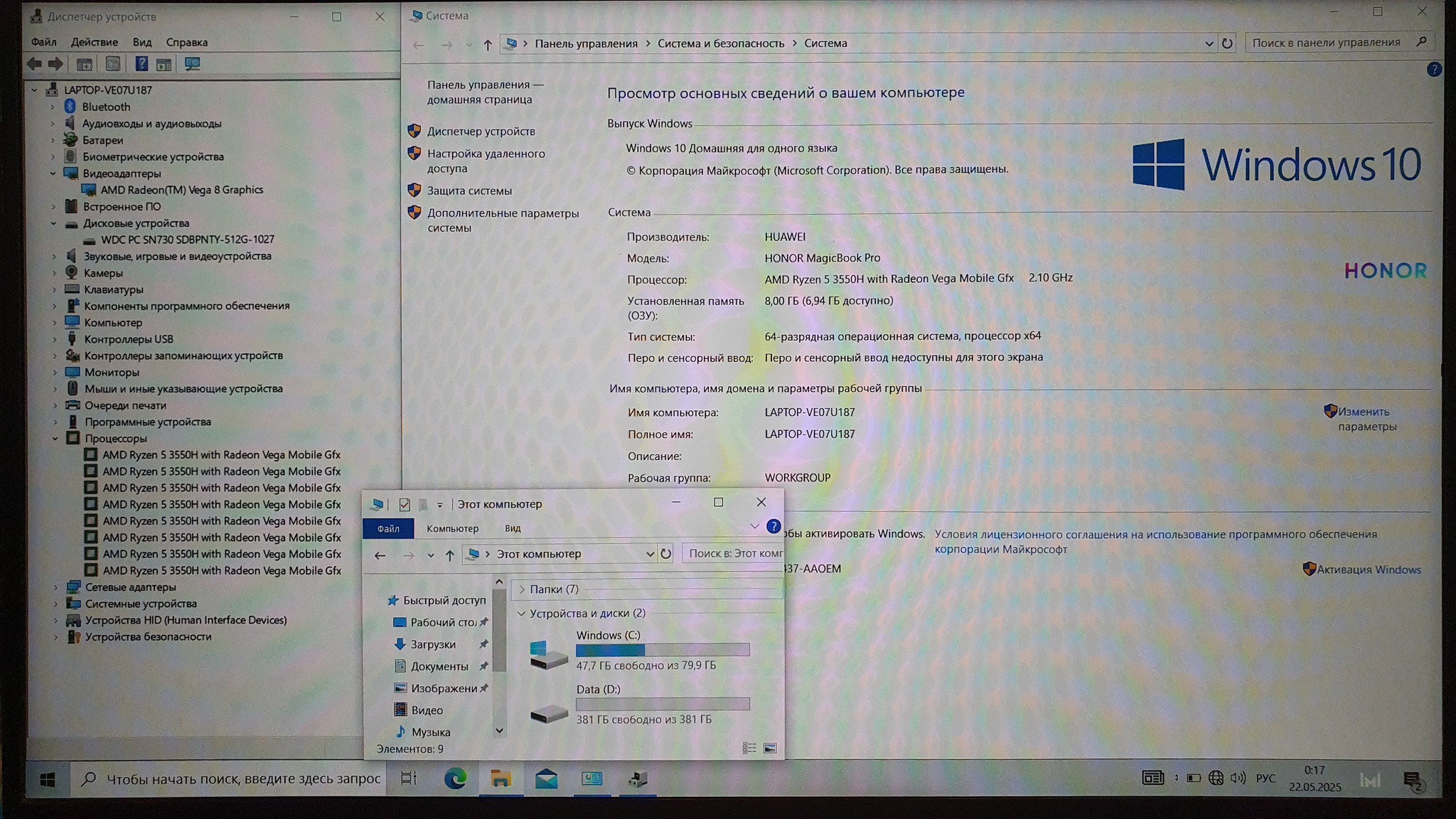Launch Microsoft Edge from the taskbar
1456x819 pixels.
pos(455,779)
